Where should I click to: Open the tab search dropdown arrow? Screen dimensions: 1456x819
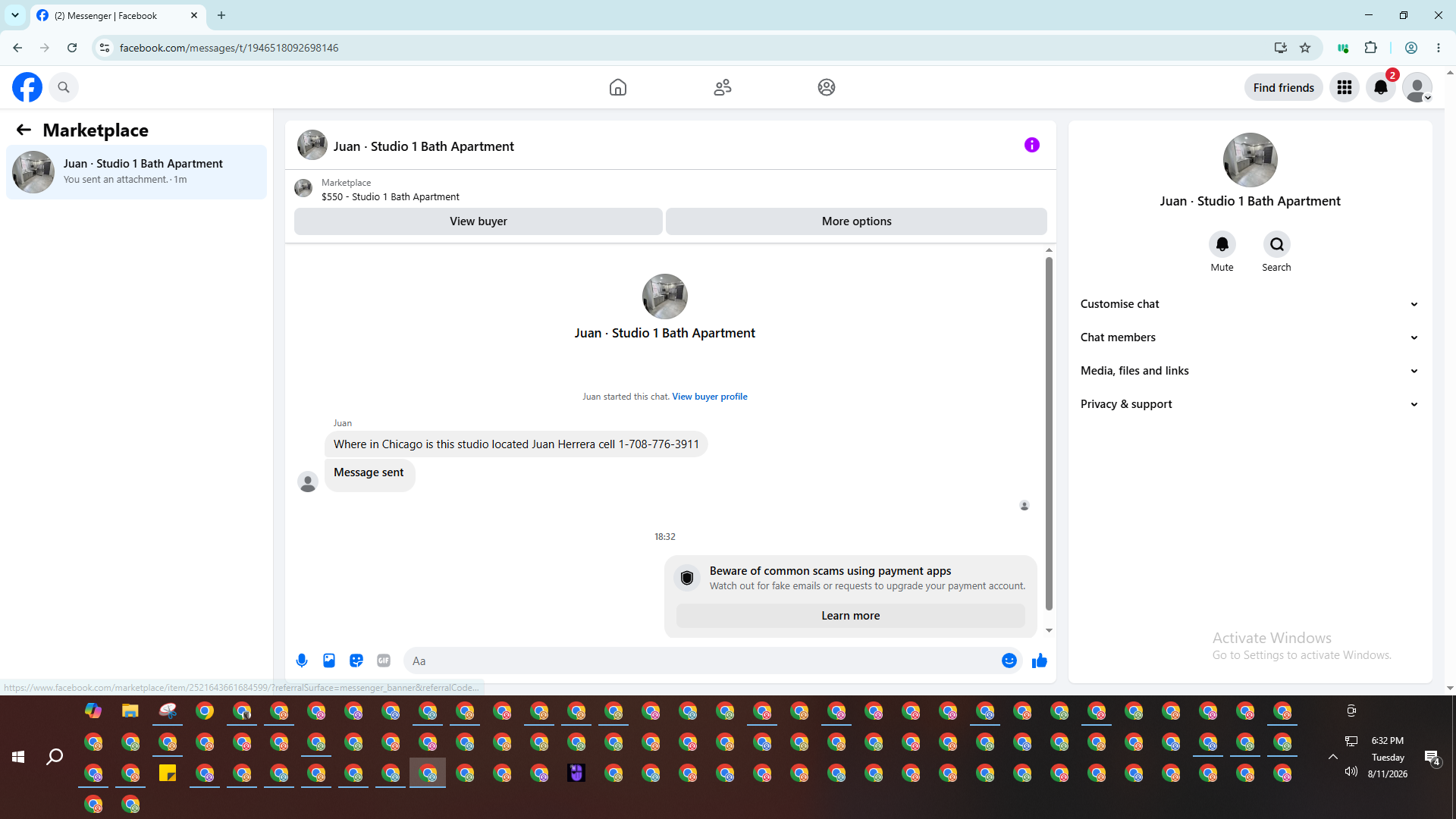click(15, 15)
